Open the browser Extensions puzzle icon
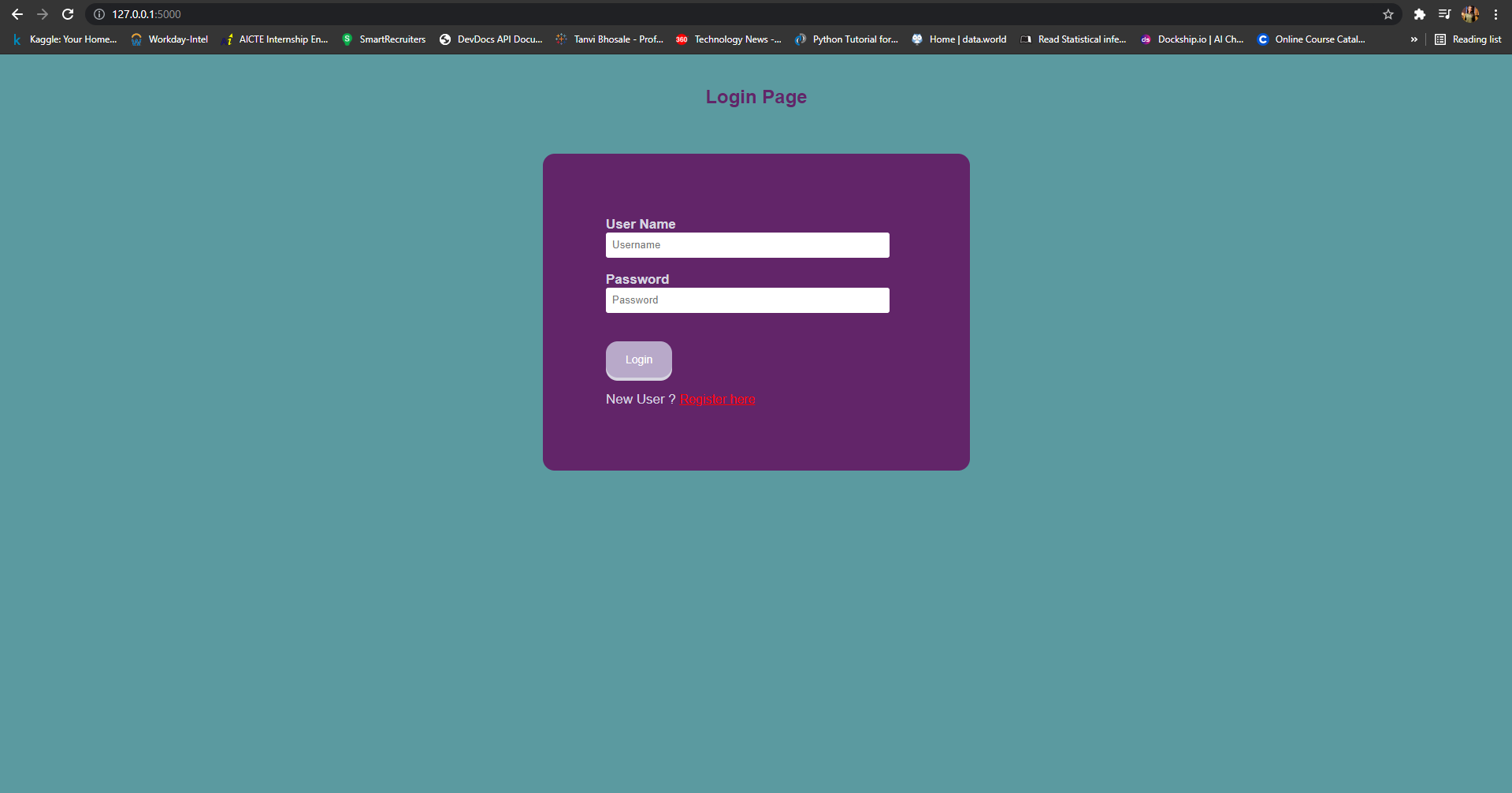 coord(1419,14)
